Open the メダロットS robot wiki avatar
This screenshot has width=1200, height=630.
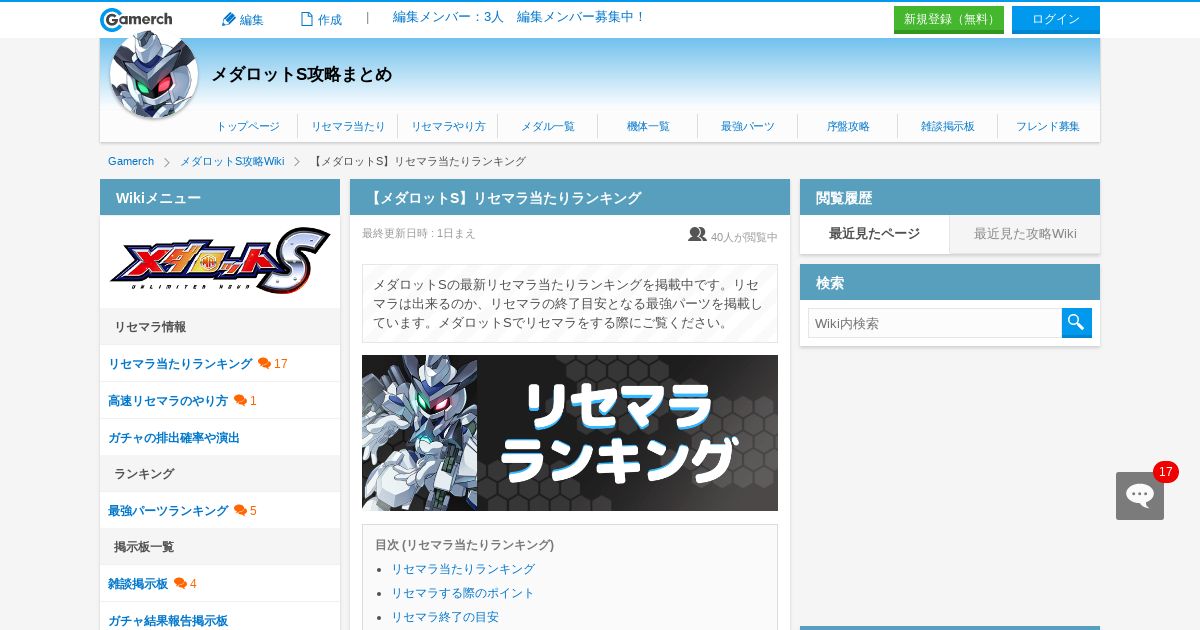pyautogui.click(x=154, y=76)
